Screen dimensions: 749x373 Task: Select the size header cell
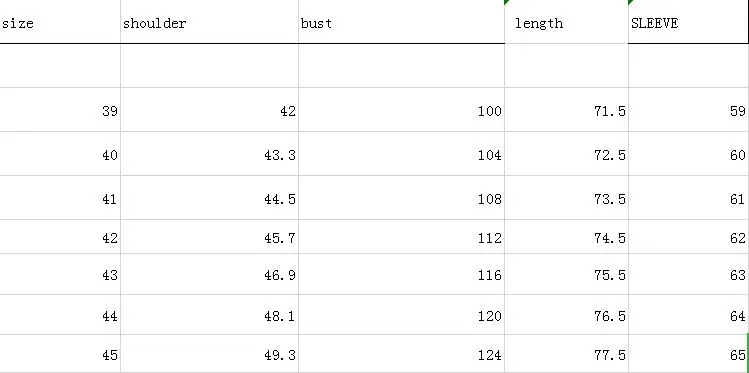(60, 21)
